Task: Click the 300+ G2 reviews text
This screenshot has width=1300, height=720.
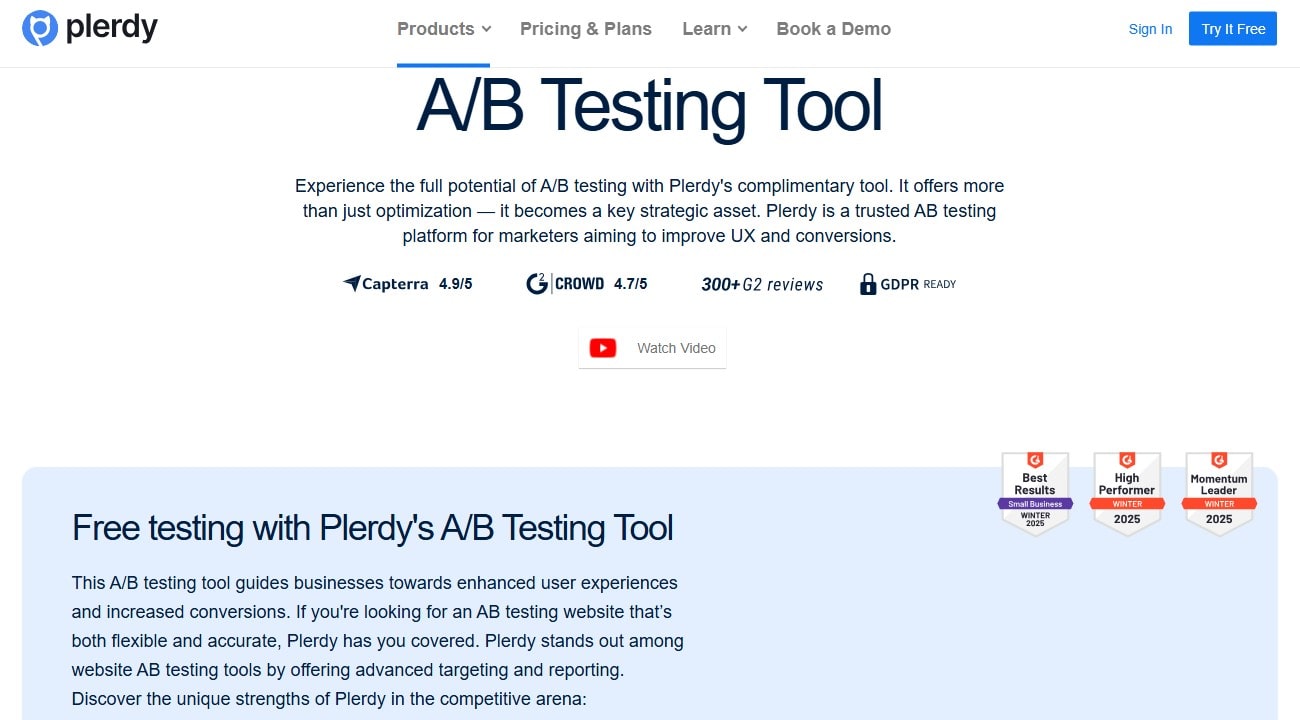Action: click(x=762, y=284)
